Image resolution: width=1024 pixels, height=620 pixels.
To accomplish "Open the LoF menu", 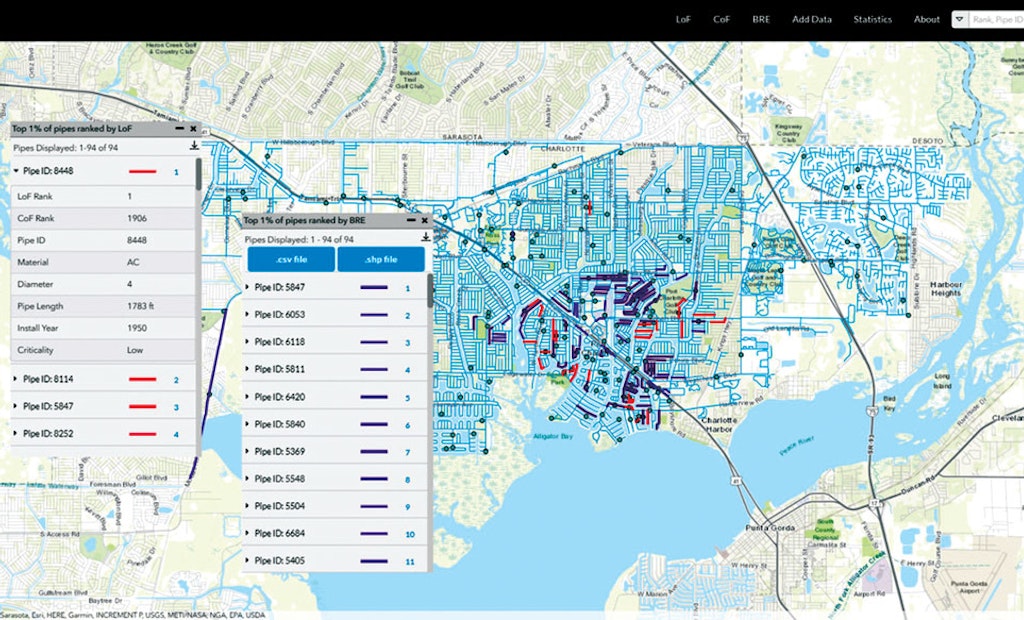I will click(683, 20).
